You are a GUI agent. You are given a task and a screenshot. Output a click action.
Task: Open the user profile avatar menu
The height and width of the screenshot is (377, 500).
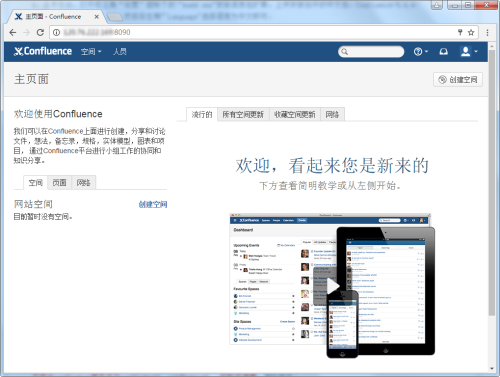point(469,52)
